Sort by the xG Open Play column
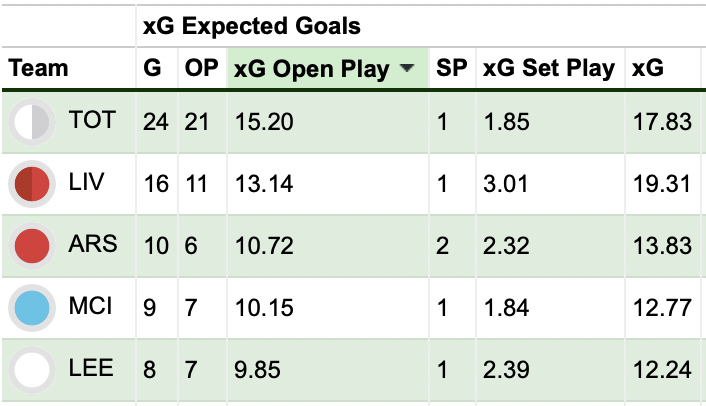Viewport: 706px width, 406px height. click(x=311, y=69)
